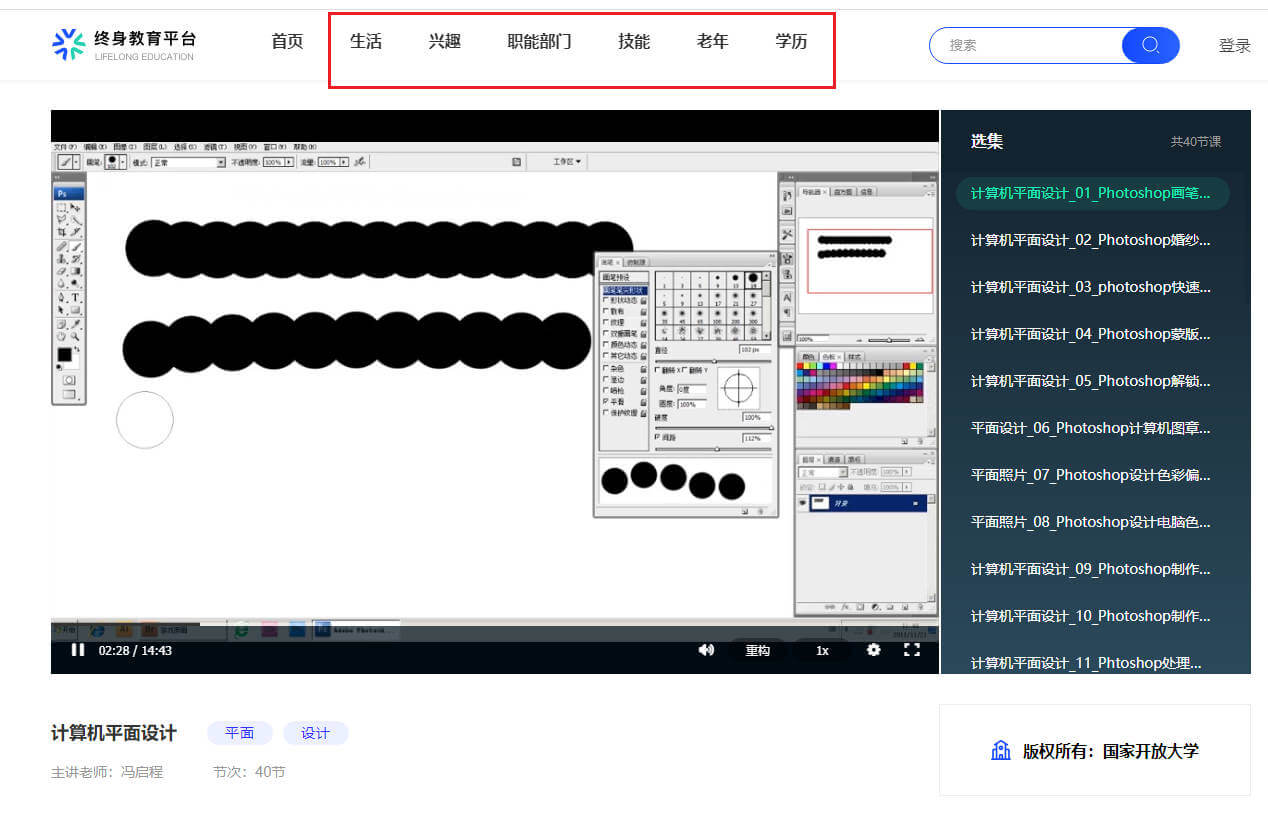Click the 节次：40节 text
Image resolution: width=1268 pixels, height=814 pixels.
tap(249, 772)
